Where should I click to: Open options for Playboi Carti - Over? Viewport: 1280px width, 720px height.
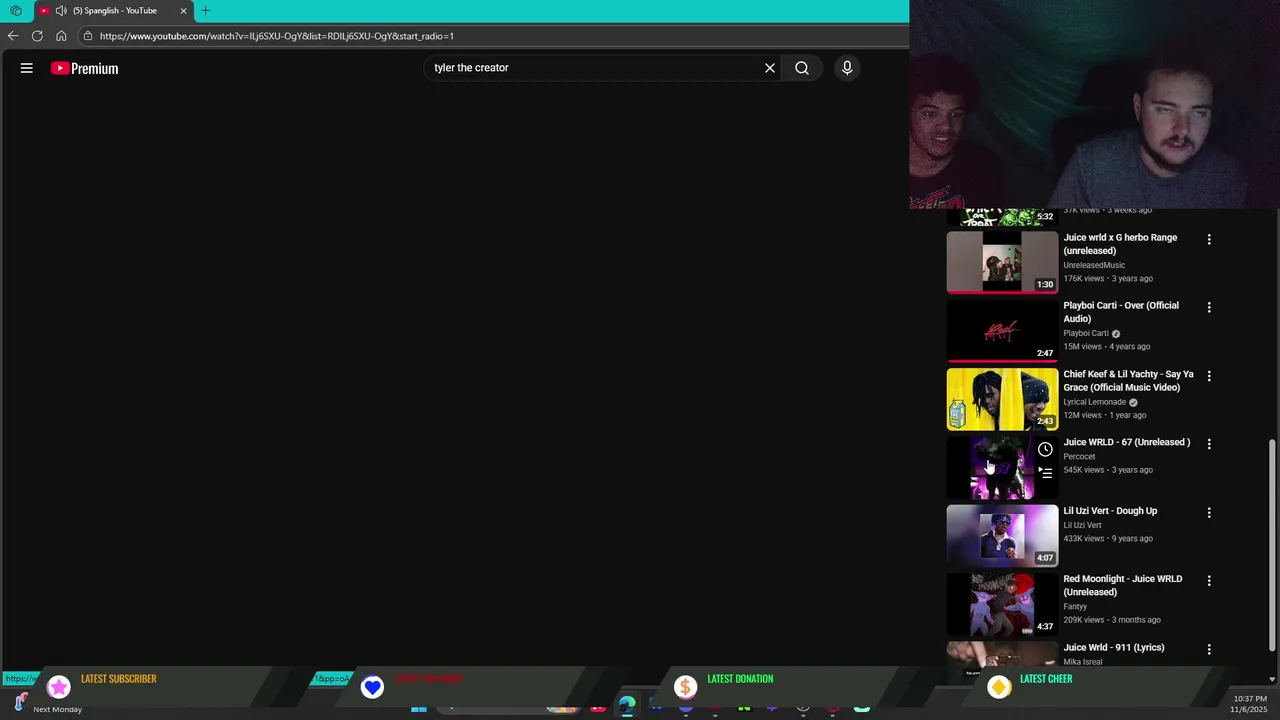[x=1209, y=307]
